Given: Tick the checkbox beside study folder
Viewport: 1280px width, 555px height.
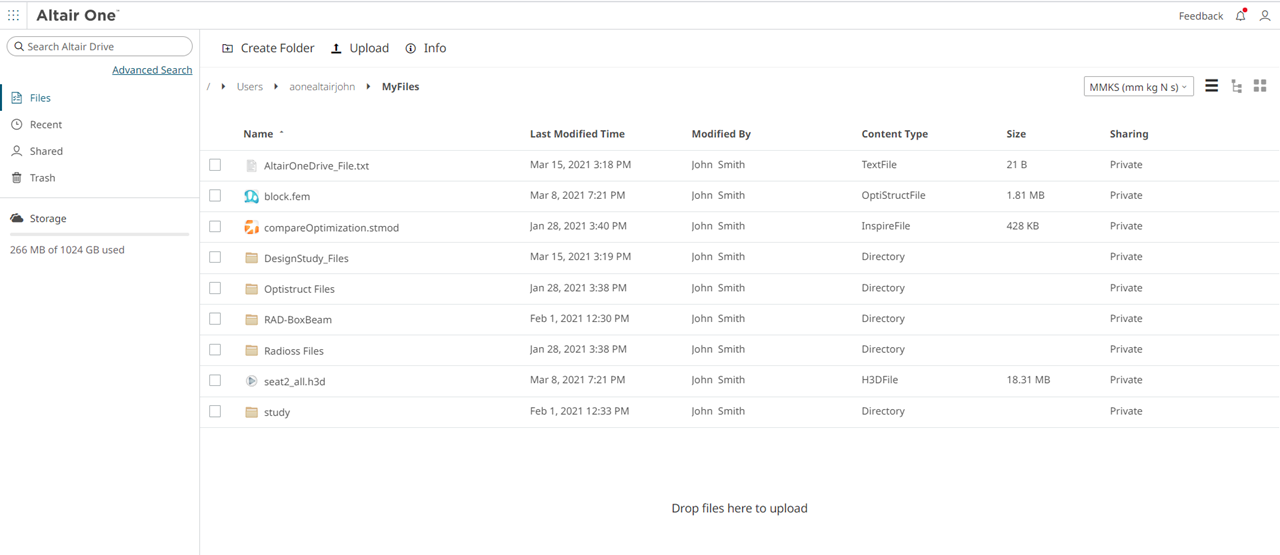Looking at the screenshot, I should tap(215, 411).
